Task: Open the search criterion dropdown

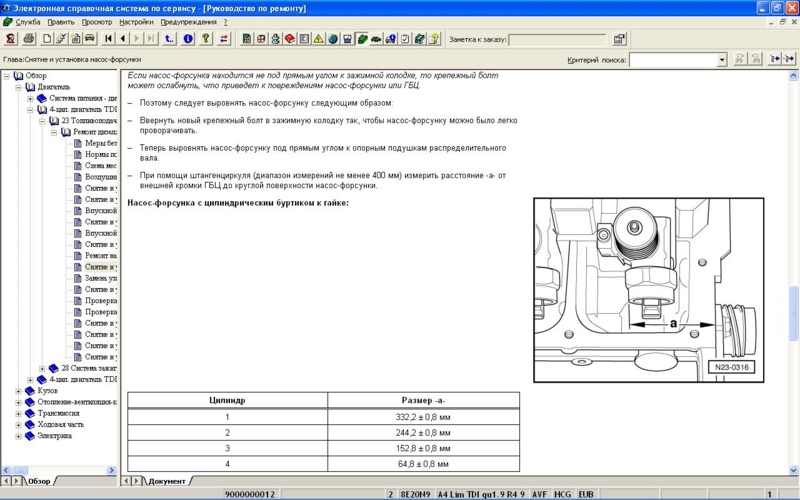Action: coord(722,60)
